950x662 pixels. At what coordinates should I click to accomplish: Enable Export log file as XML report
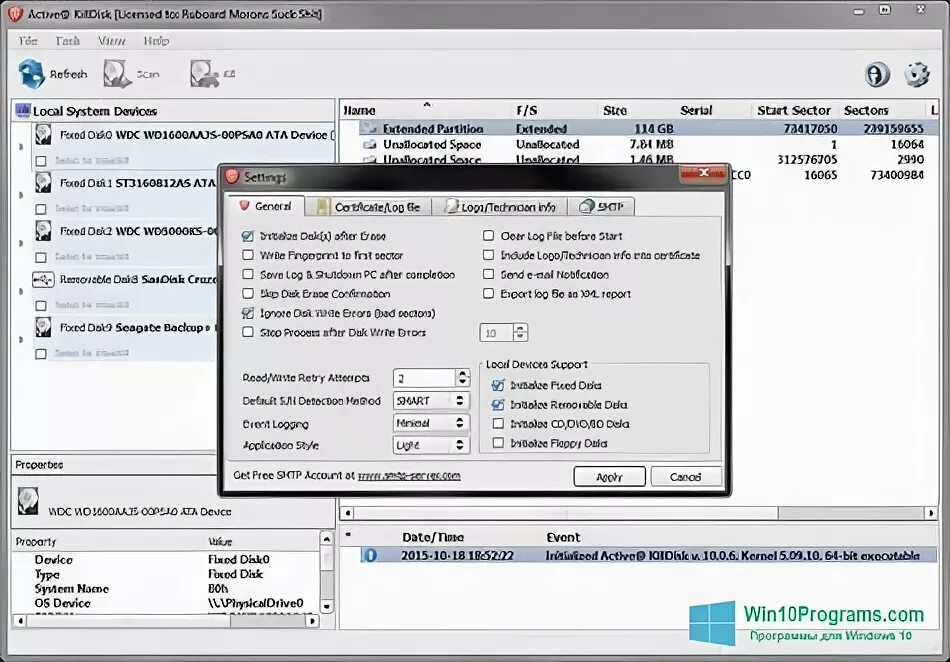pos(488,294)
